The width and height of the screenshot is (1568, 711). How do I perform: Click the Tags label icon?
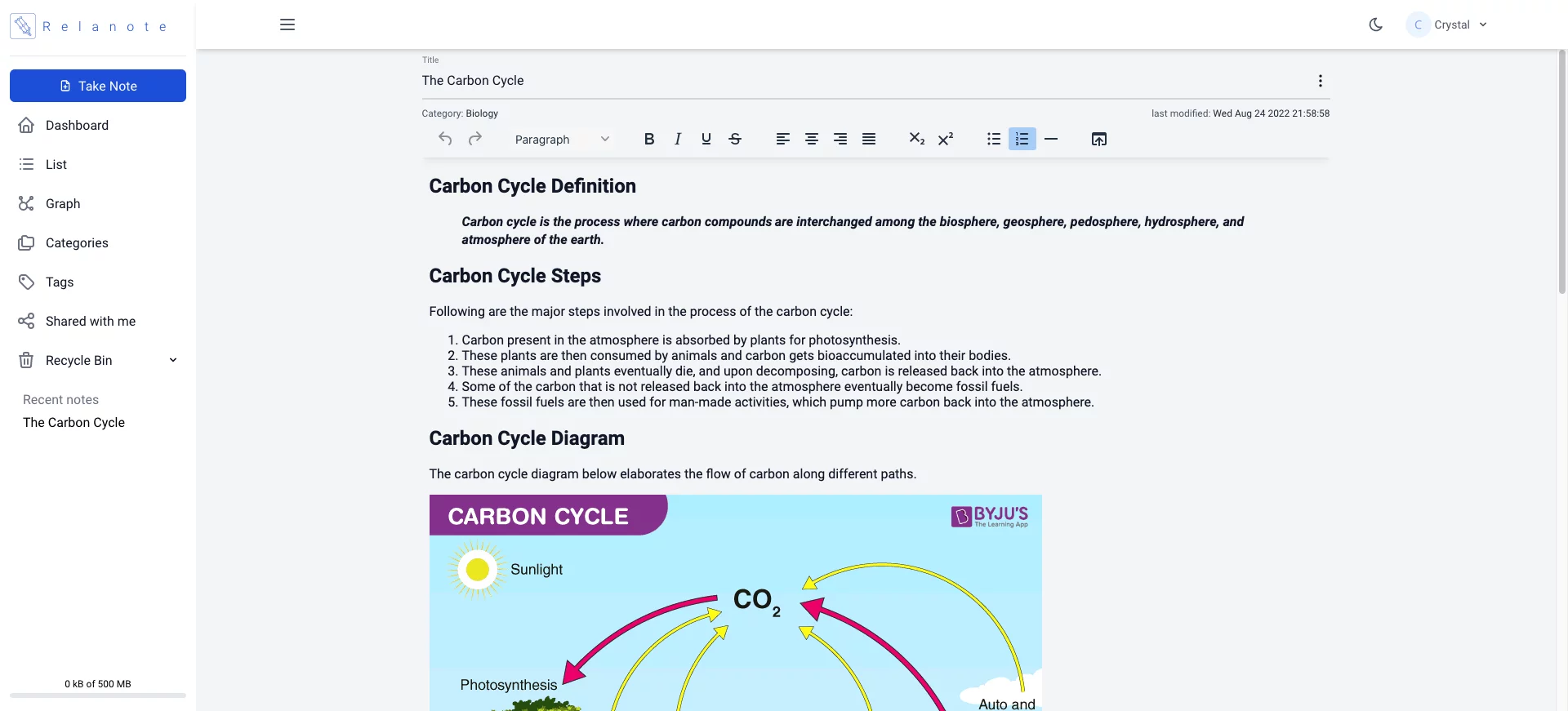(x=26, y=282)
